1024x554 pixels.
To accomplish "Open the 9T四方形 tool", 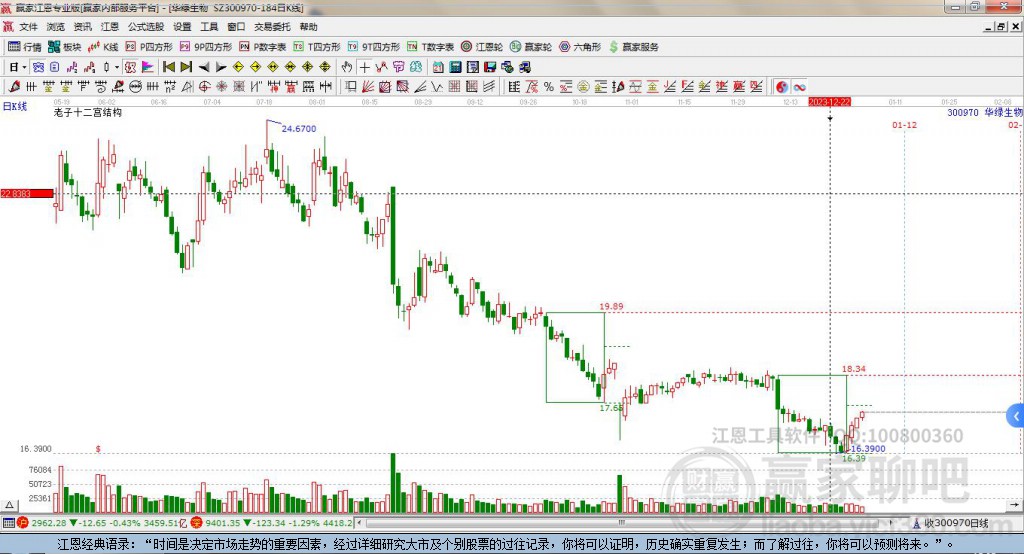I will point(374,46).
